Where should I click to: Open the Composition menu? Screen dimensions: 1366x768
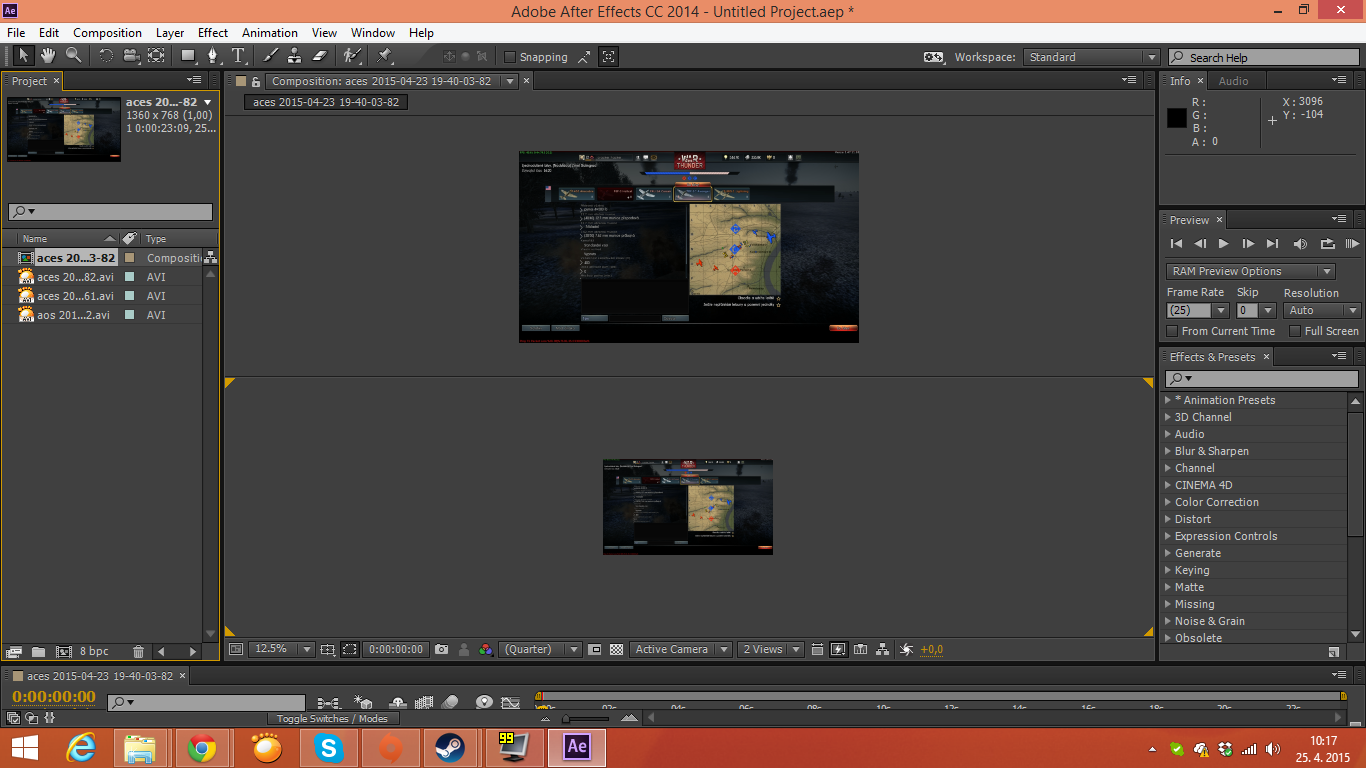coord(107,33)
